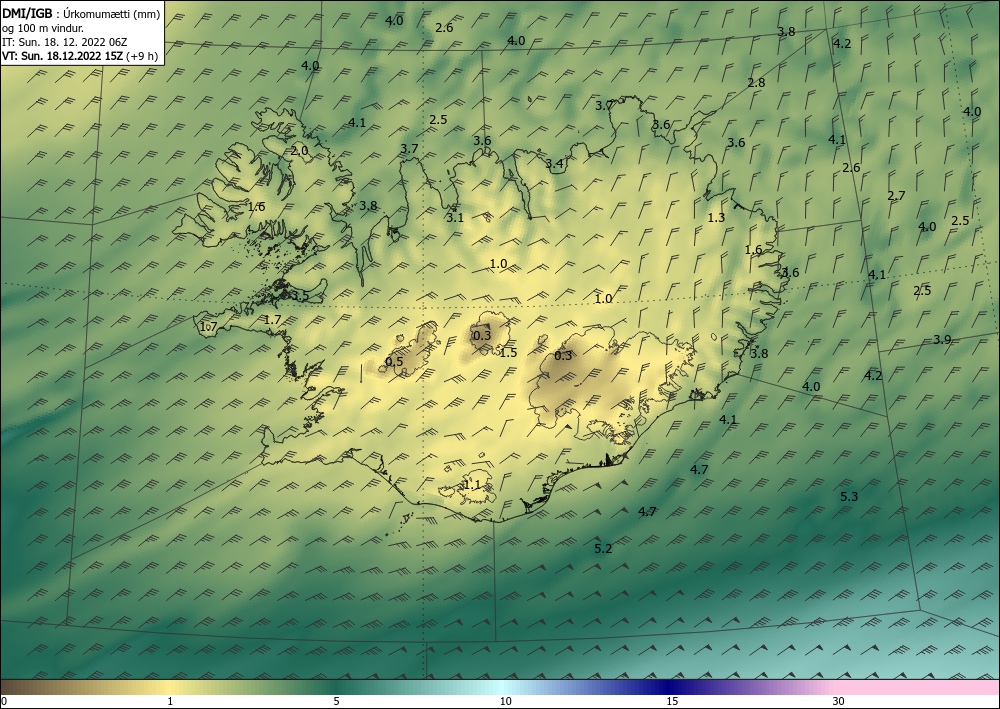The image size is (1000, 709).
Task: Pick the dark blue segment of the color scale
Action: [x=670, y=687]
